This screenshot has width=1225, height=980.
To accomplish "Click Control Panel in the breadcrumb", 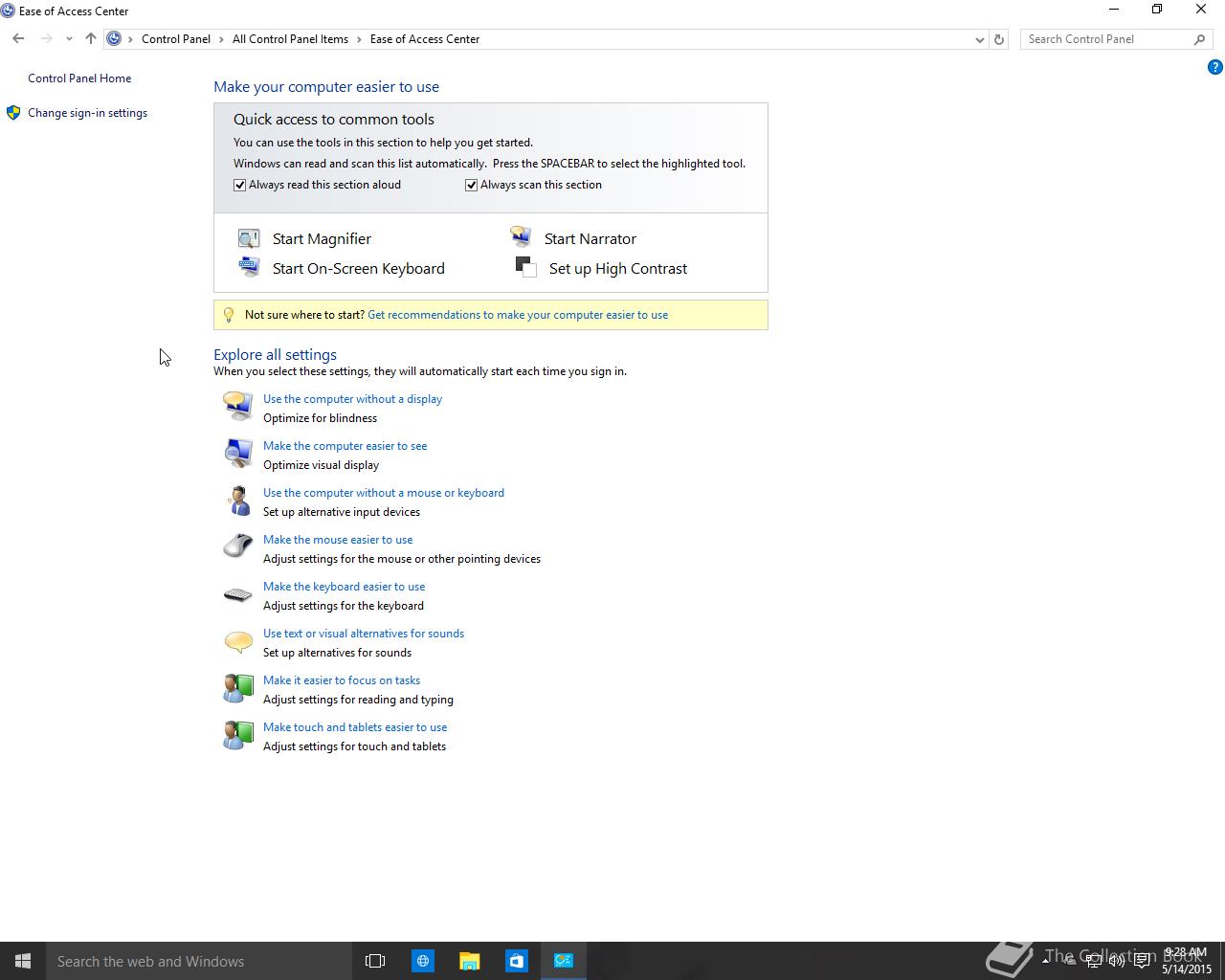I will [176, 39].
